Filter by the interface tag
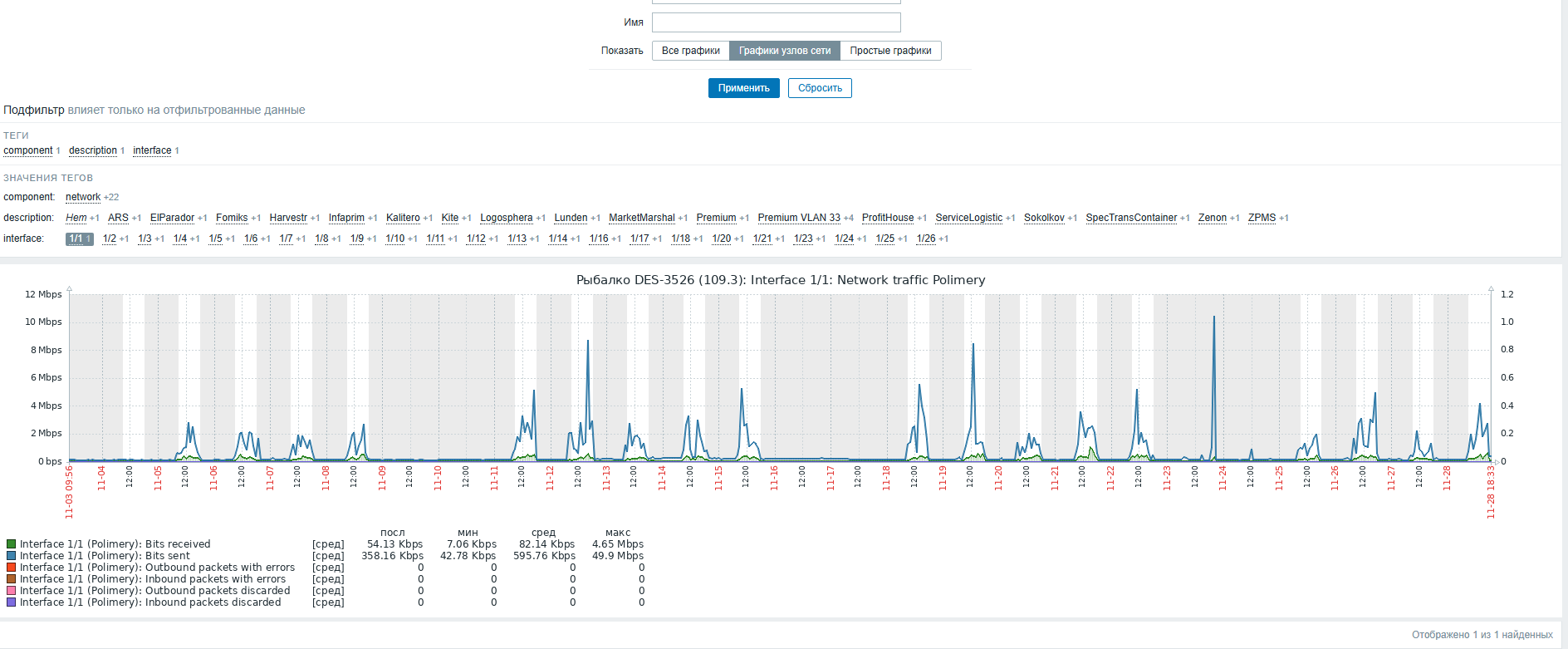 pos(152,150)
